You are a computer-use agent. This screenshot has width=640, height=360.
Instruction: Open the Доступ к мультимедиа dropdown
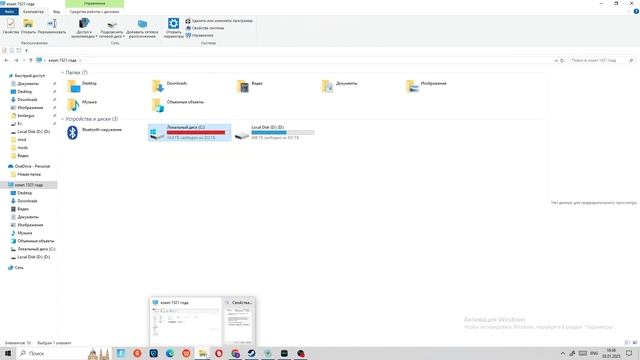(x=84, y=28)
